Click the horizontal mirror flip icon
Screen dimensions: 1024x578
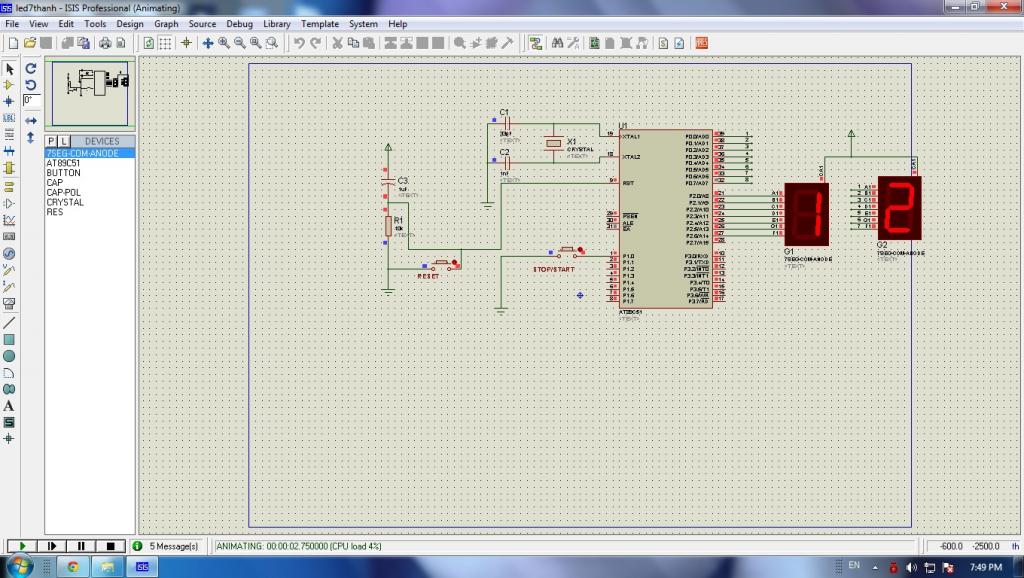pos(31,120)
